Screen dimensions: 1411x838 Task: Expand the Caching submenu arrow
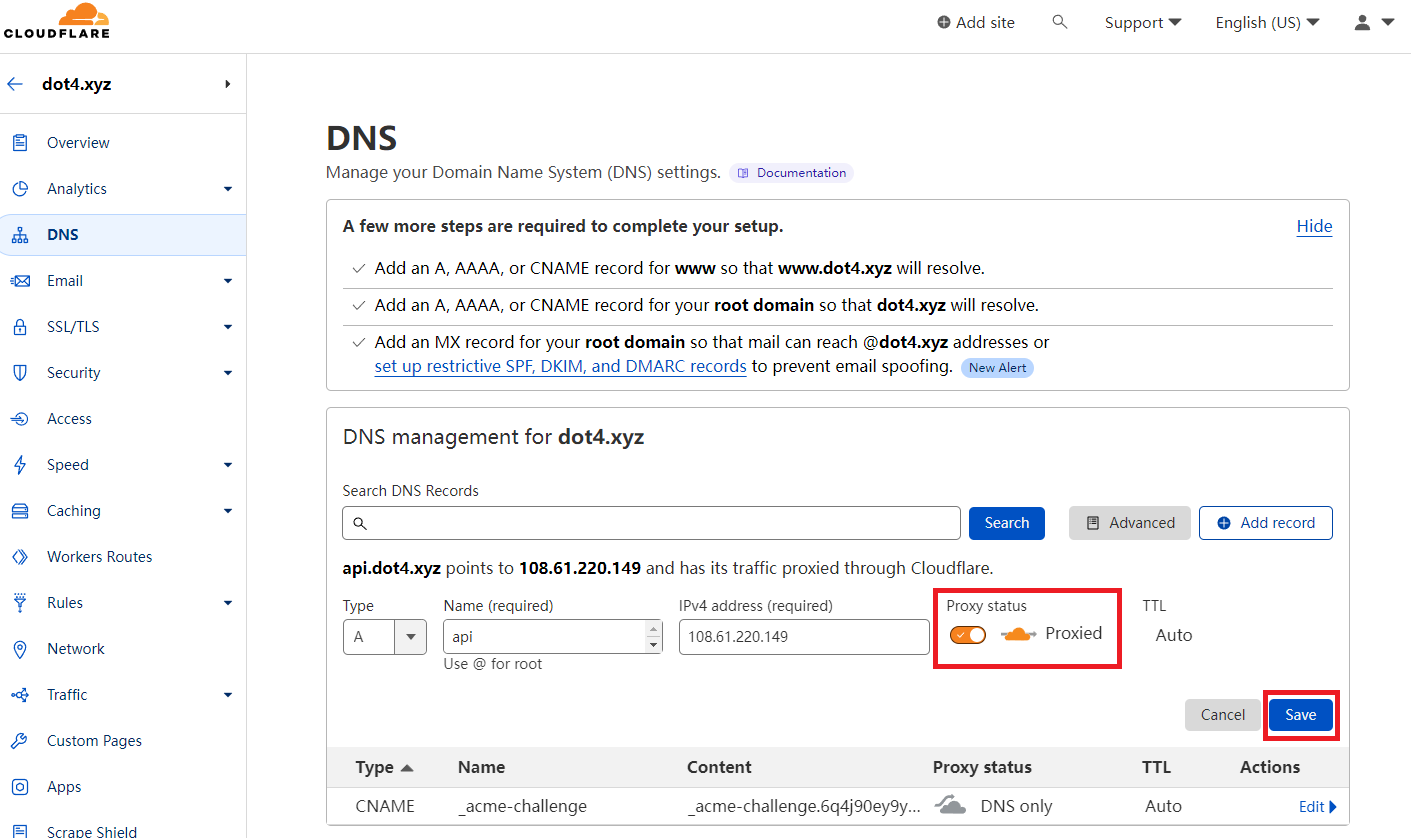[x=228, y=511]
